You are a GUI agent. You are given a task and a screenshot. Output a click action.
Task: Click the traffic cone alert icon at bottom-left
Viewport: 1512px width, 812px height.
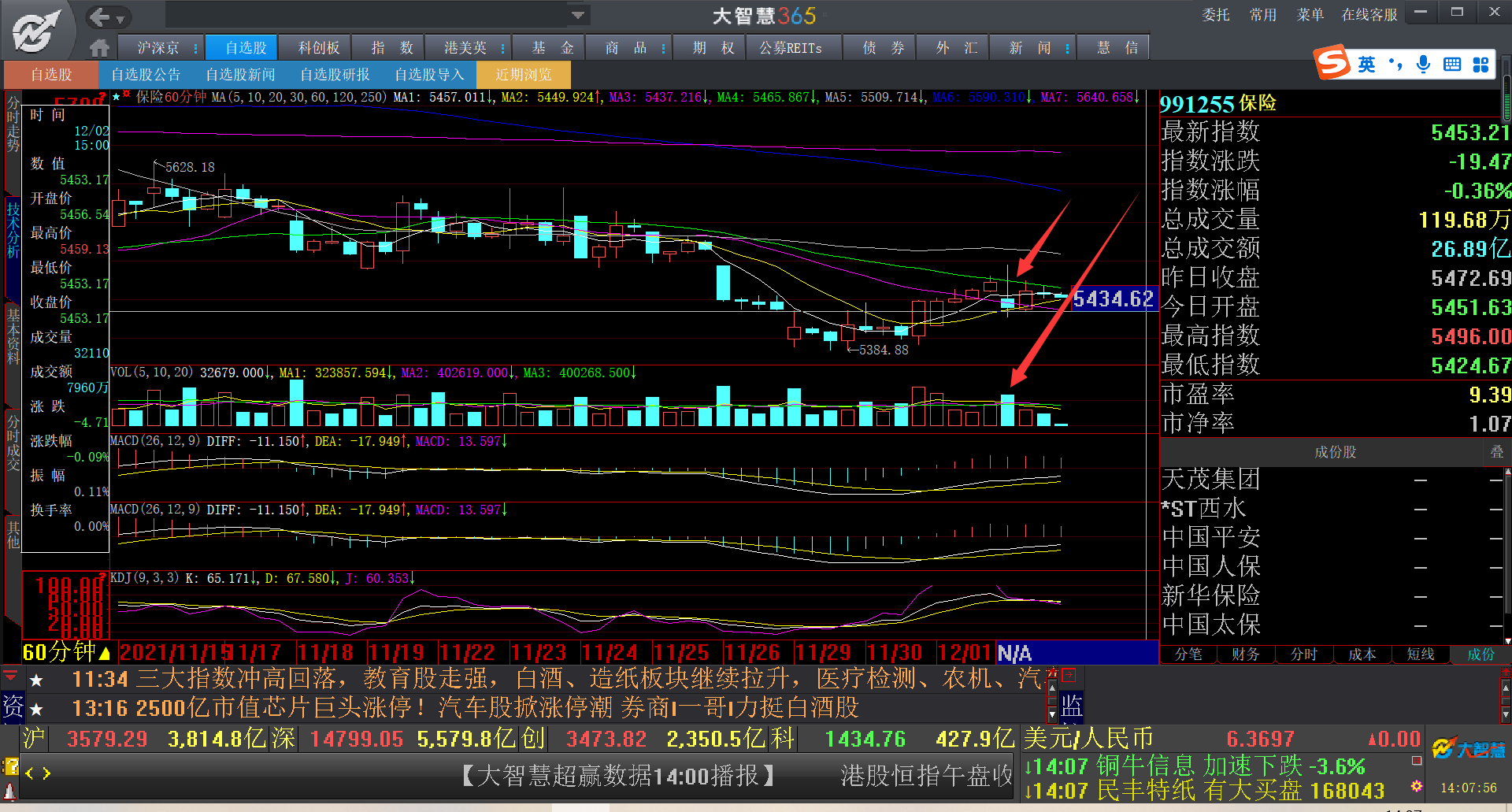pyautogui.click(x=10, y=791)
